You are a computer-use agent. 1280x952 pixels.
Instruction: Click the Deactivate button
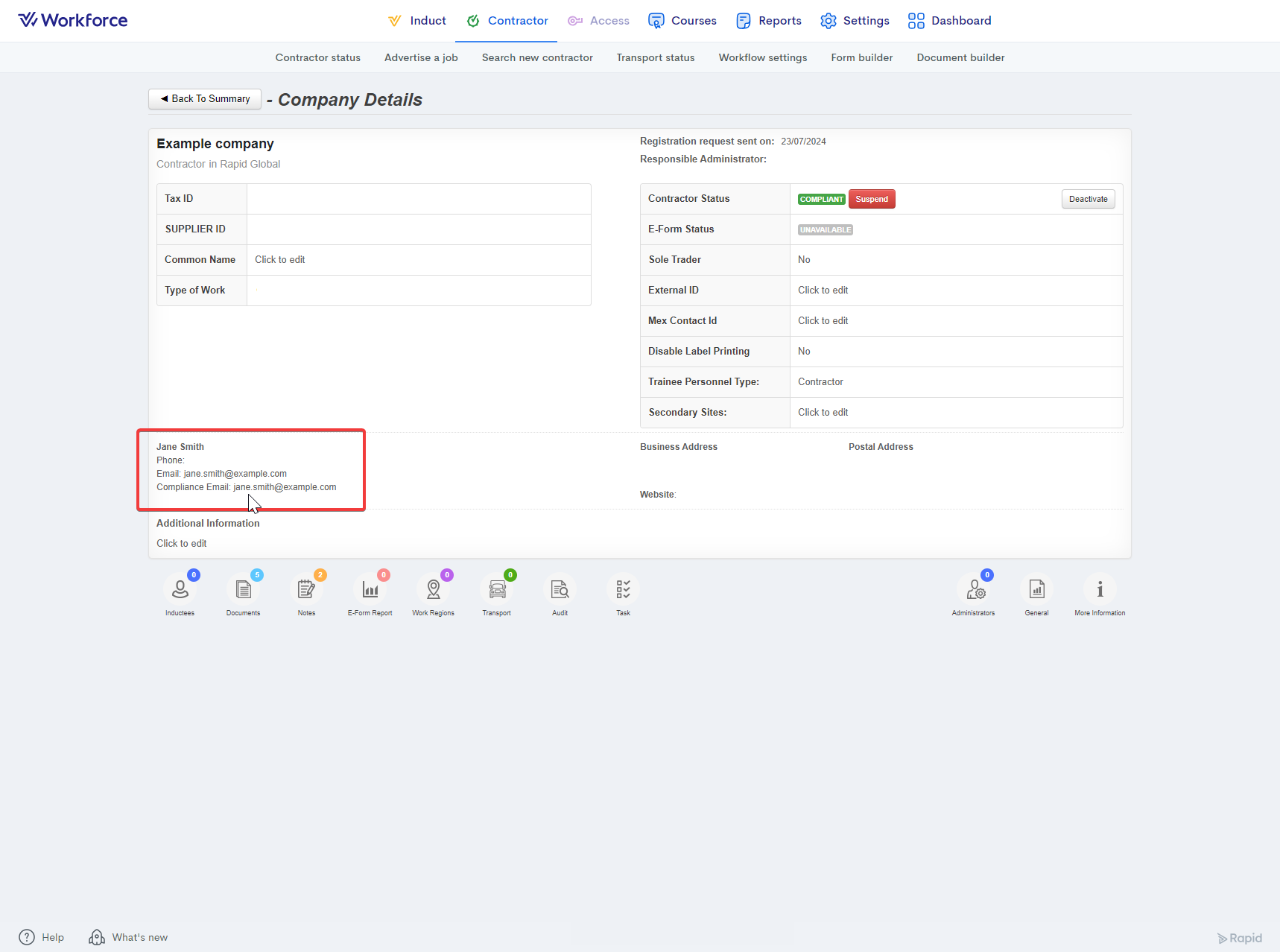pyautogui.click(x=1088, y=199)
